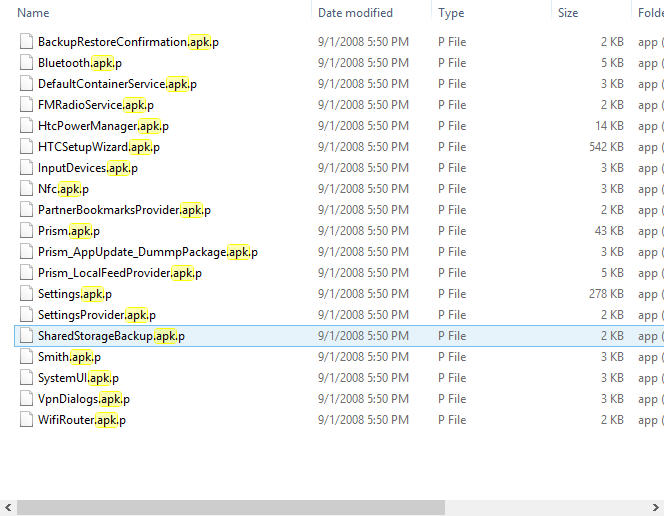The image size is (664, 516).
Task: Click the 278 KB size of Settings.apk.p
Action: [x=606, y=294]
